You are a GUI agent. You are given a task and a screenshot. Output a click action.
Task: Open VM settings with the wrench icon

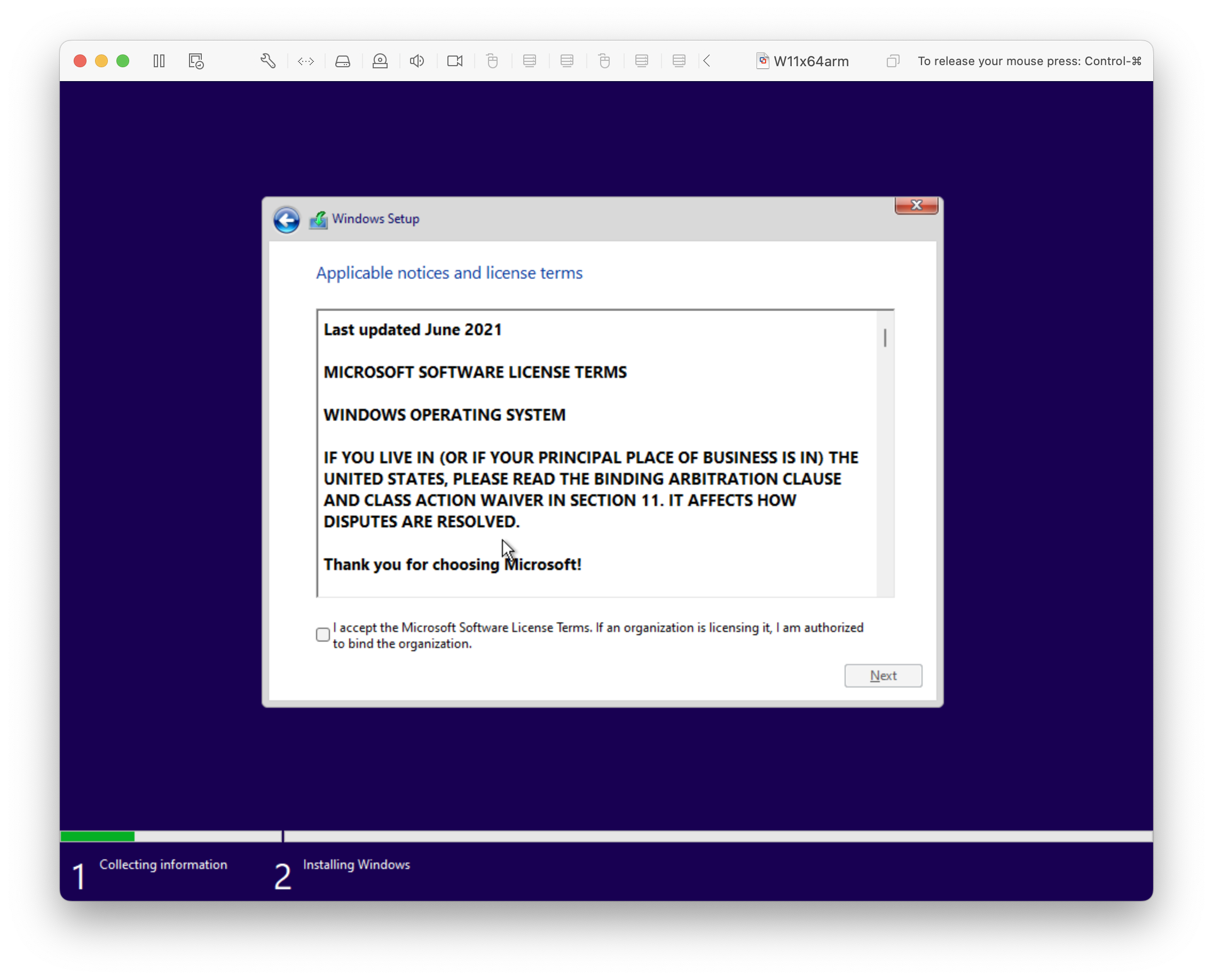click(x=267, y=61)
